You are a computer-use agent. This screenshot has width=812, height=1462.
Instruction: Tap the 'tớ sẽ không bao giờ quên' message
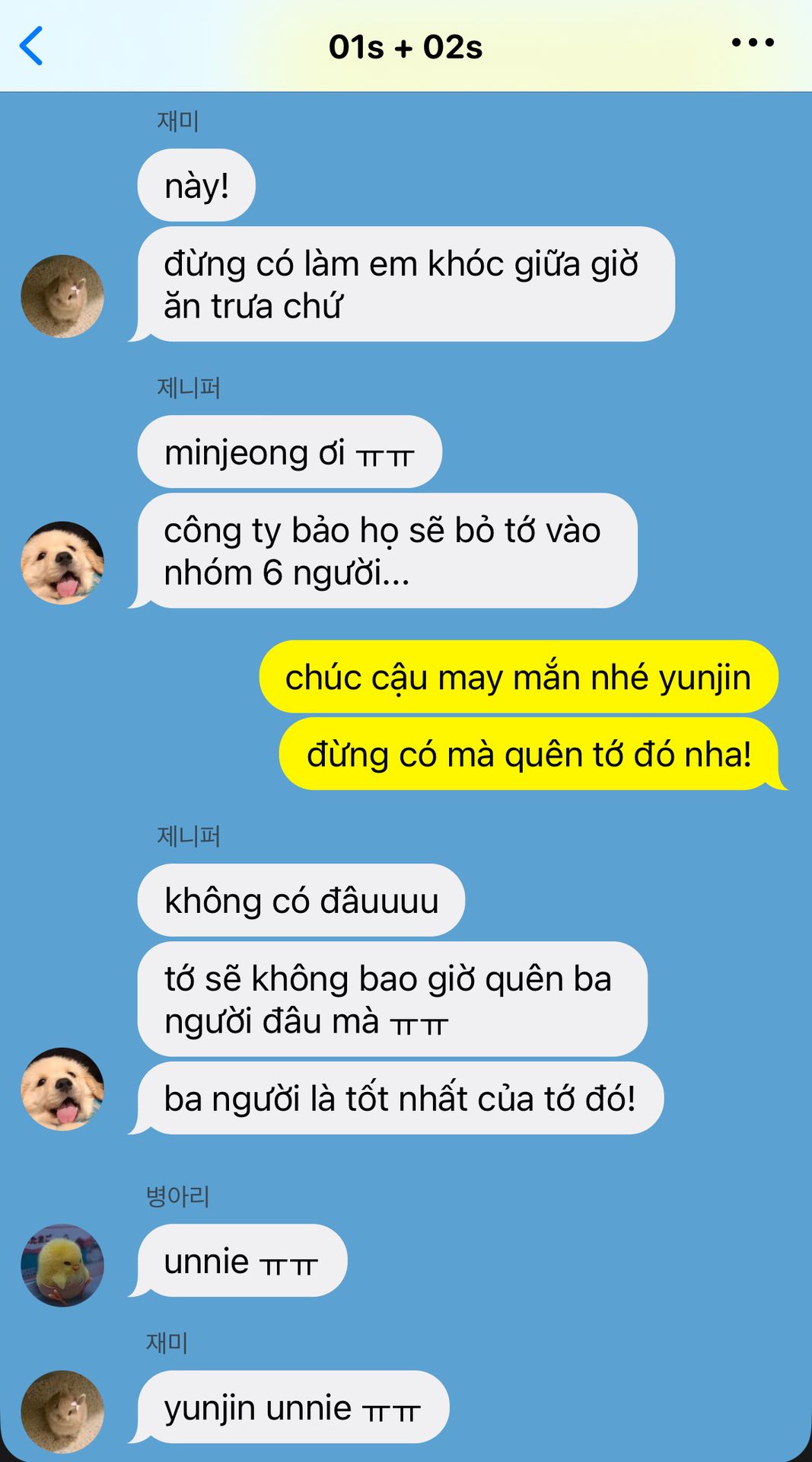[393, 999]
